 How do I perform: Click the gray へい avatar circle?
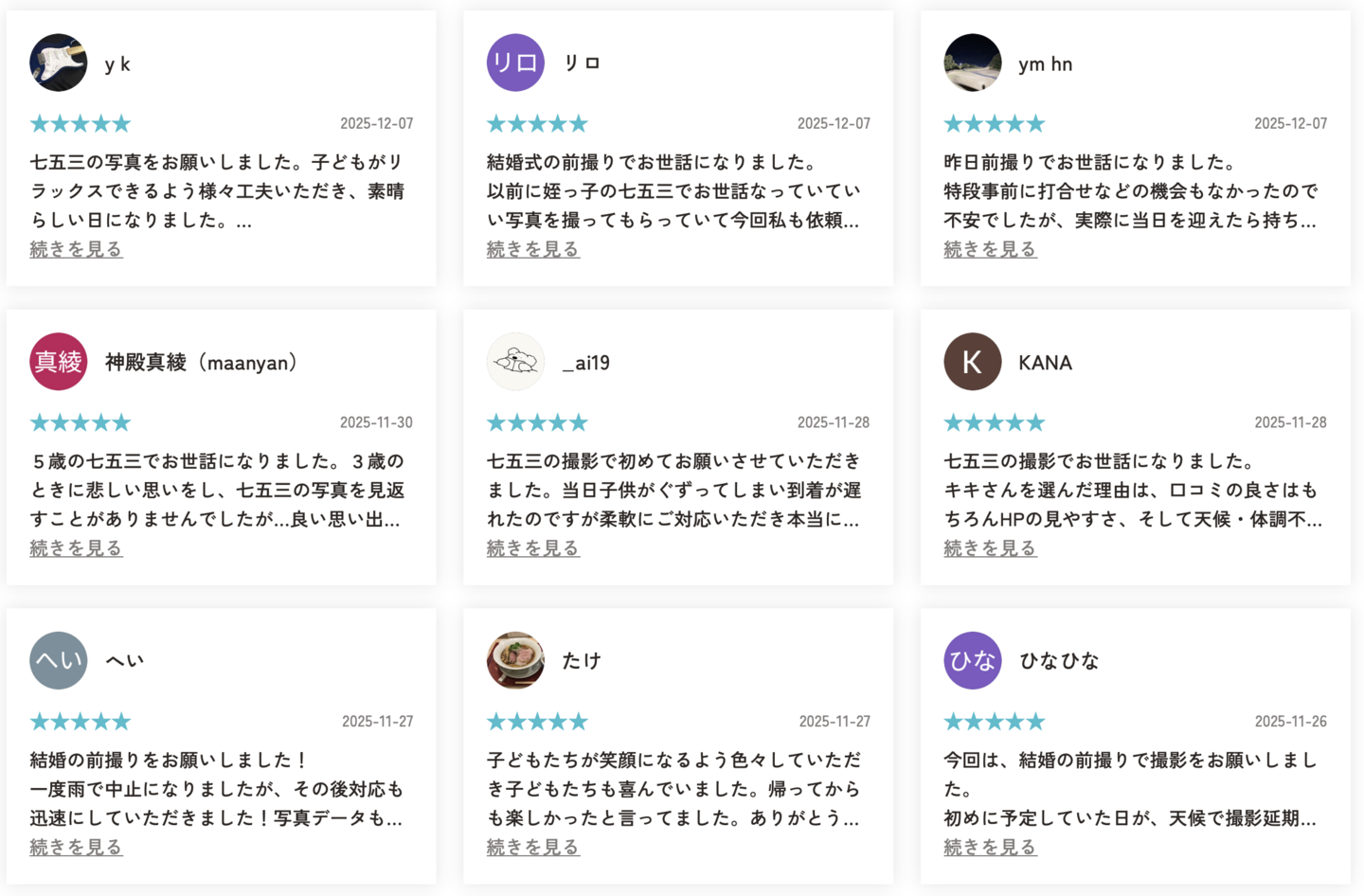tap(59, 660)
